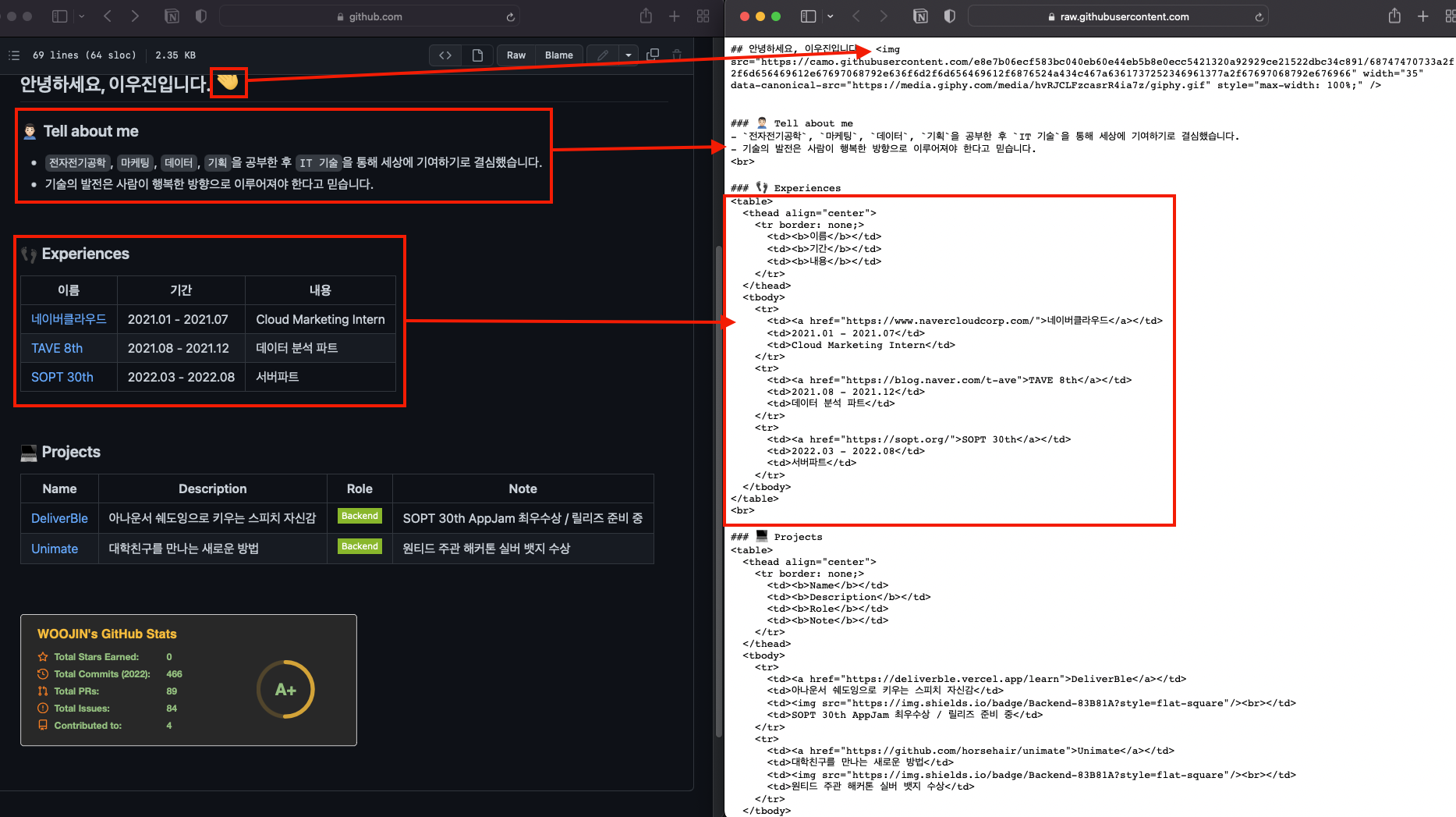1456x817 pixels.
Task: Click Backend badge in DeliverBle row
Action: (x=360, y=516)
